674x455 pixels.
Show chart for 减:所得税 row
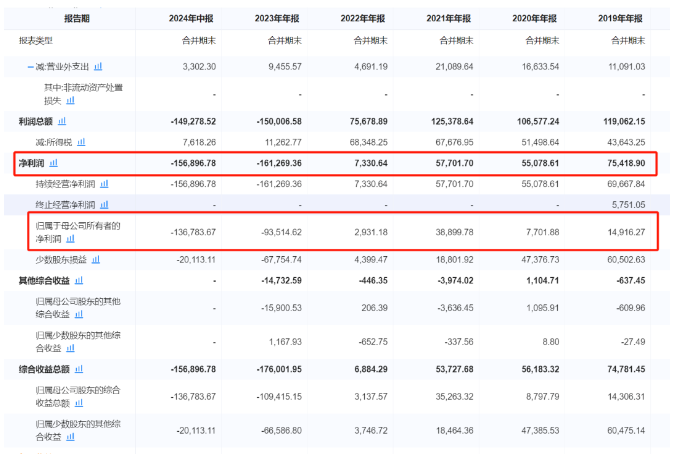pos(81,142)
